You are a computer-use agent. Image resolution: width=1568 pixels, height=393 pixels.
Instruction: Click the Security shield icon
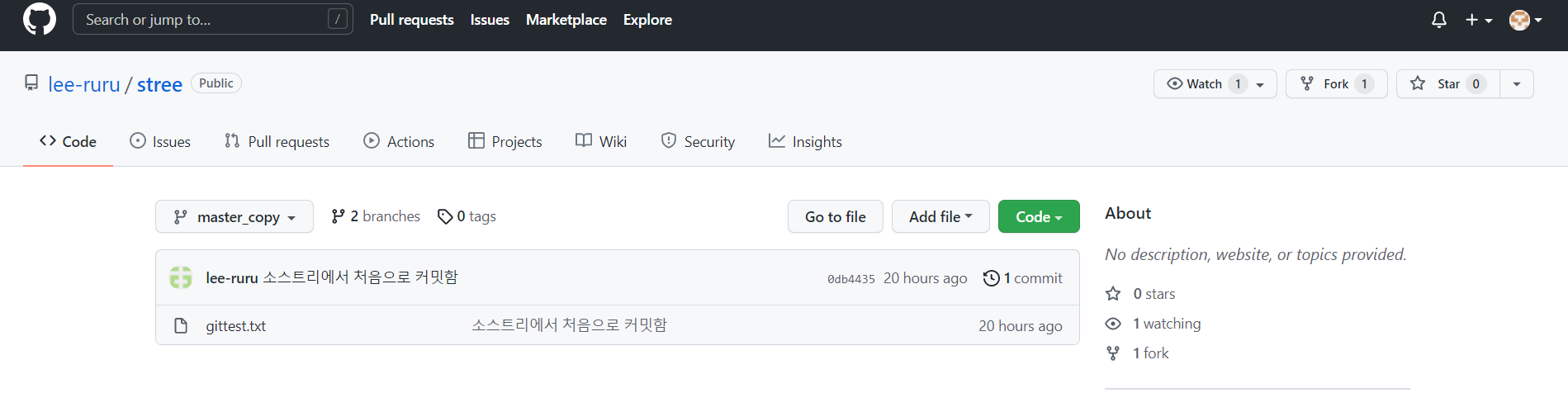click(x=669, y=140)
